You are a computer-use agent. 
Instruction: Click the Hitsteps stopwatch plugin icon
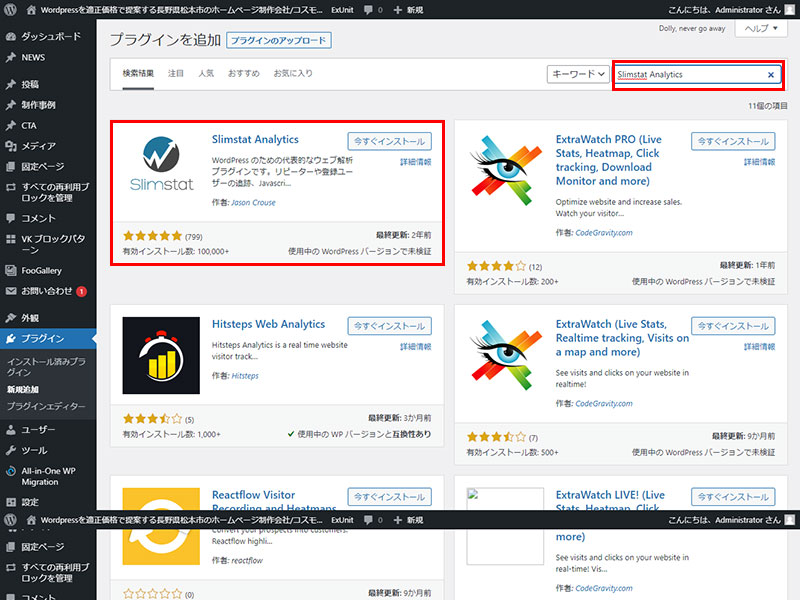pos(161,355)
